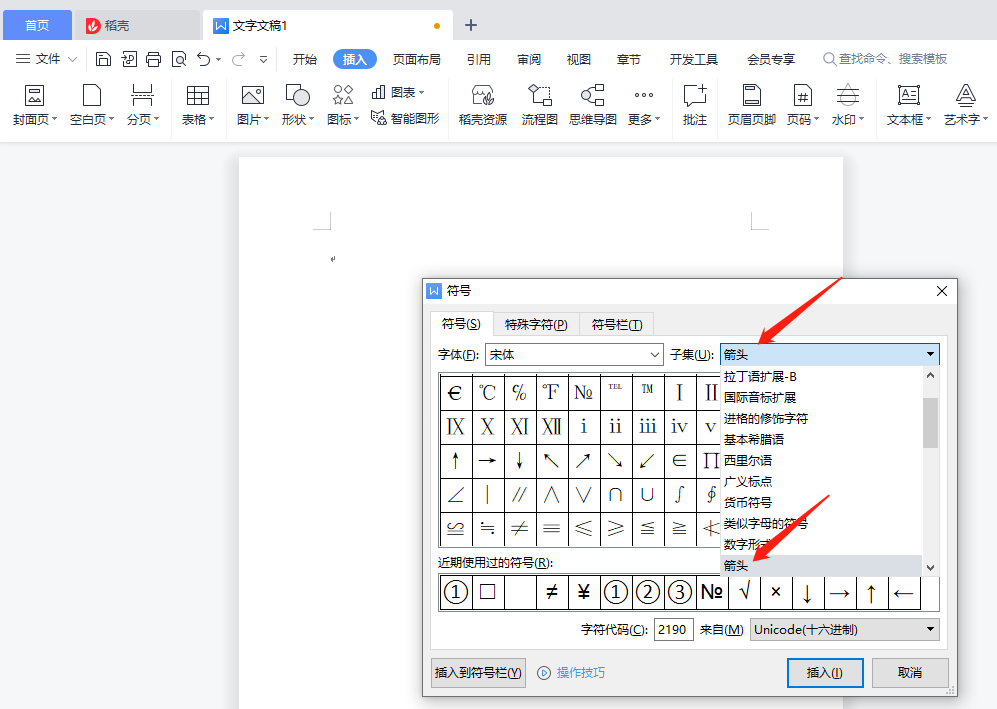997x709 pixels.
Task: Close the Symbol (符号) dialog
Action: coord(942,291)
